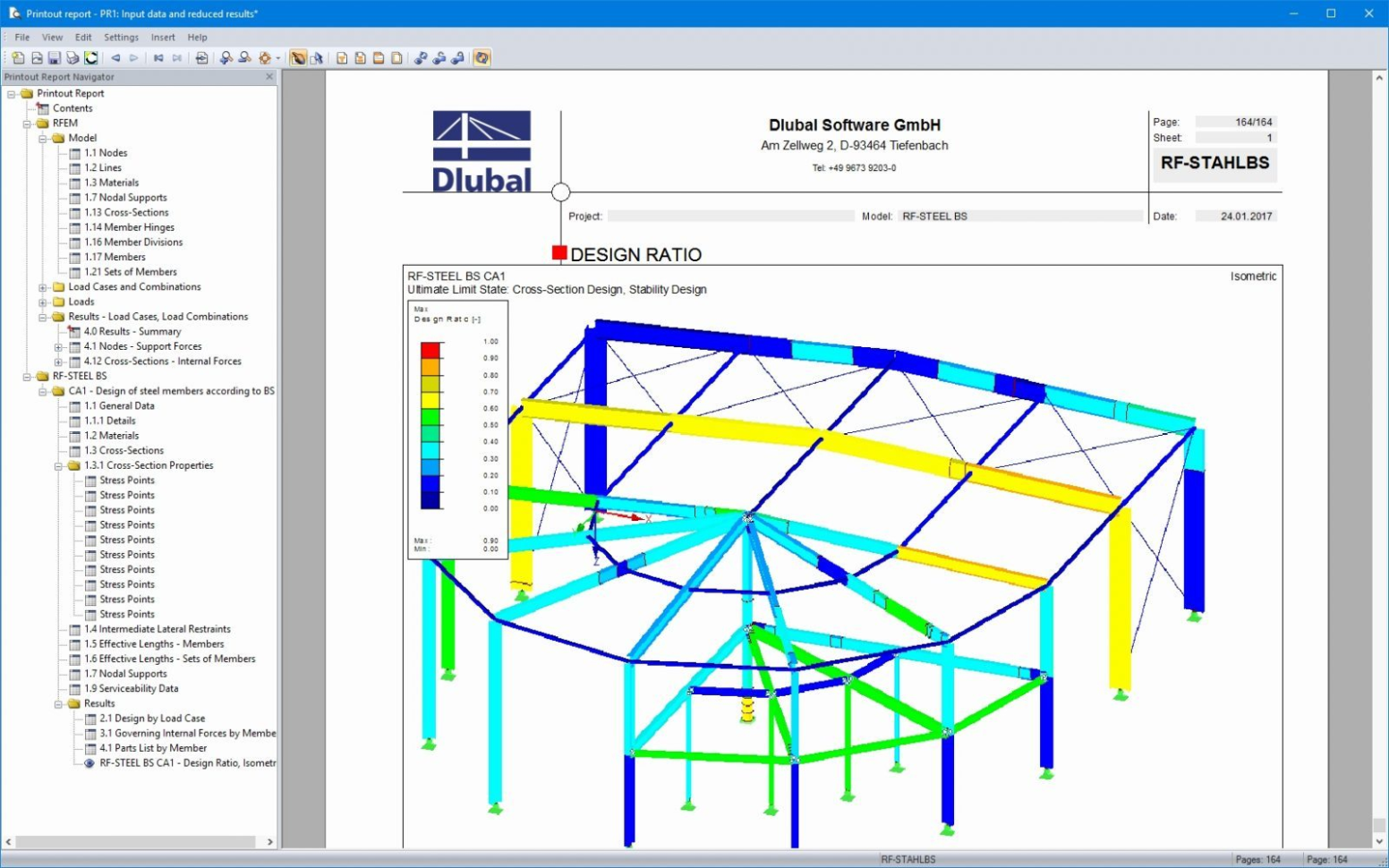Select the hand Pan tool icon
The width and height of the screenshot is (1389, 868).
tap(298, 57)
